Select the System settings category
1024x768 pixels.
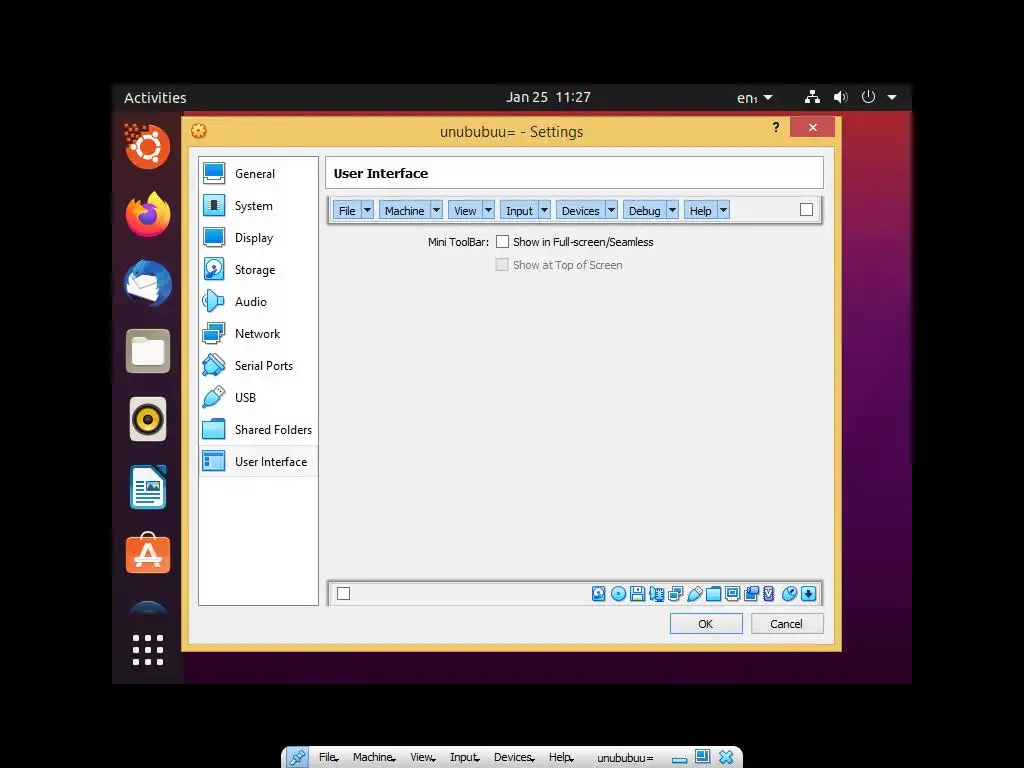(258, 206)
